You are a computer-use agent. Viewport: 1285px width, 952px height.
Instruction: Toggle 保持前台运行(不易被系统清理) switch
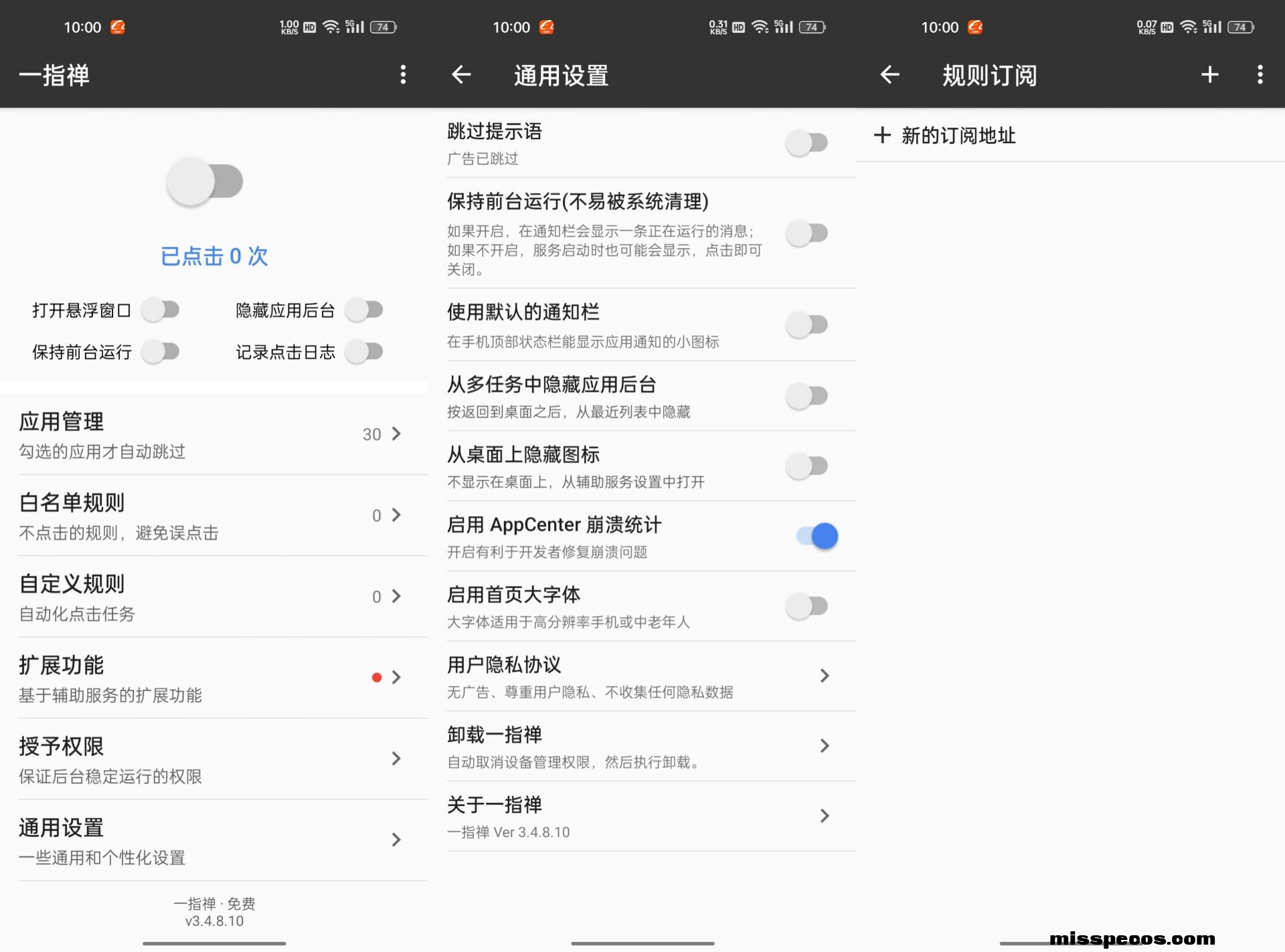(x=807, y=233)
